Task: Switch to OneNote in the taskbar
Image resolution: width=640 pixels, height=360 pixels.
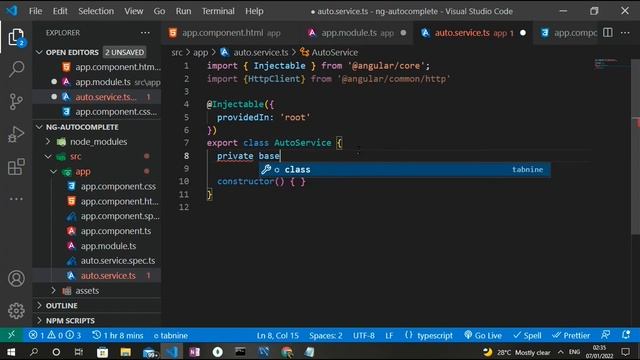Action: 194,352
